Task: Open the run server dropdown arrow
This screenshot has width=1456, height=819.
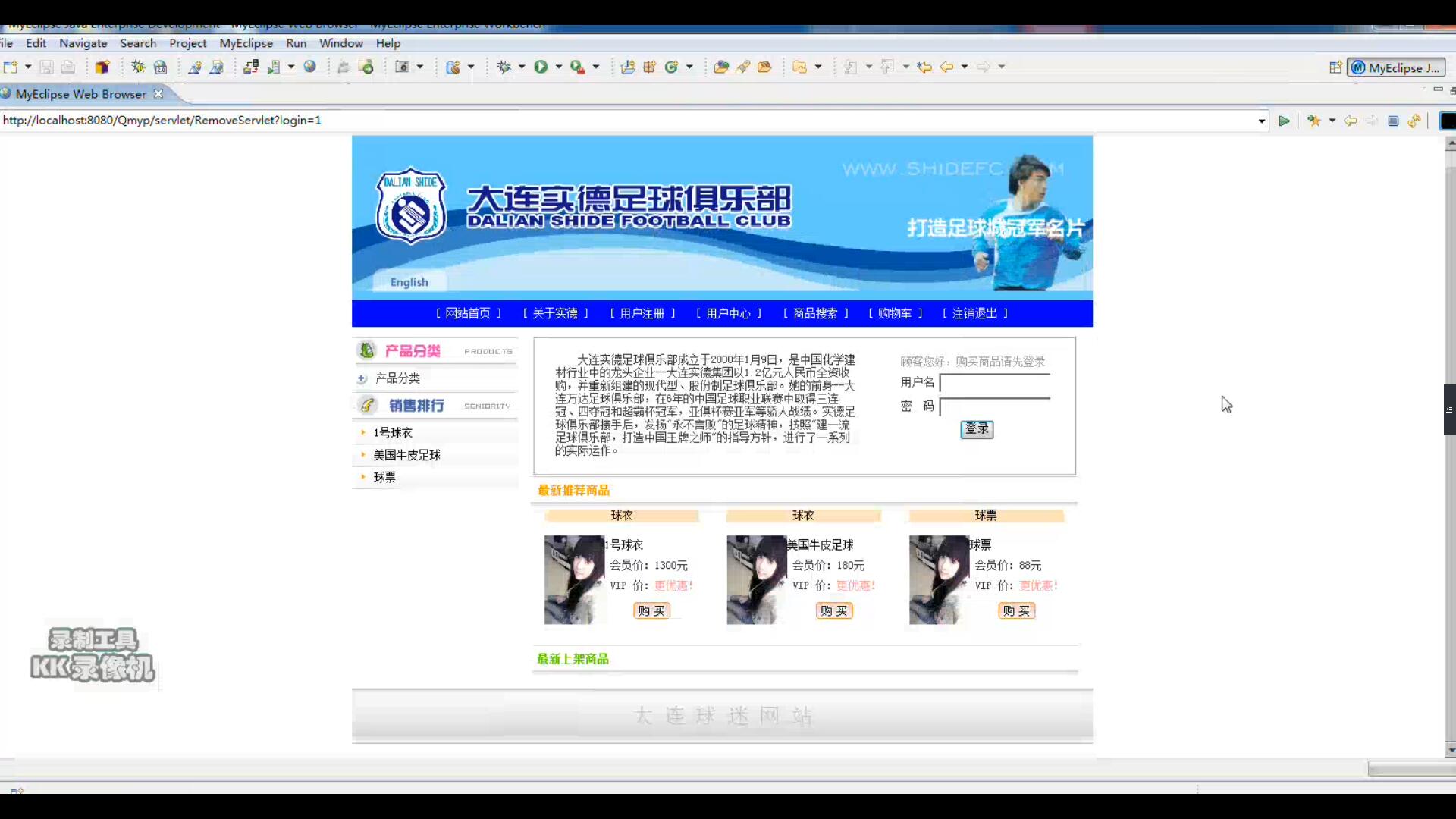Action: (290, 67)
